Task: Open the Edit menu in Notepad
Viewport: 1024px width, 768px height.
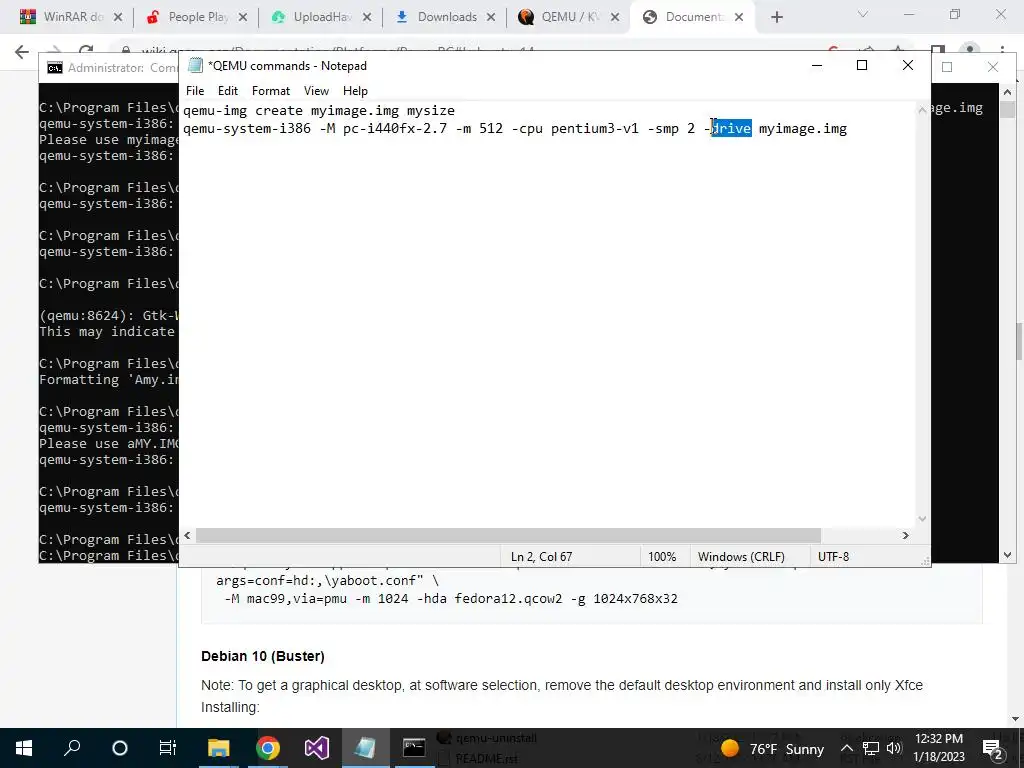Action: [x=227, y=91]
